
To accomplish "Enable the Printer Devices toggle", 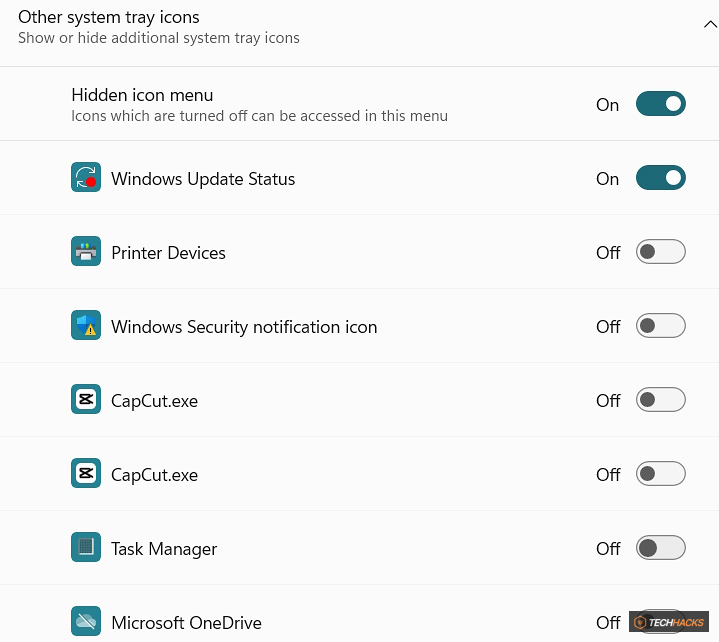I will 660,251.
